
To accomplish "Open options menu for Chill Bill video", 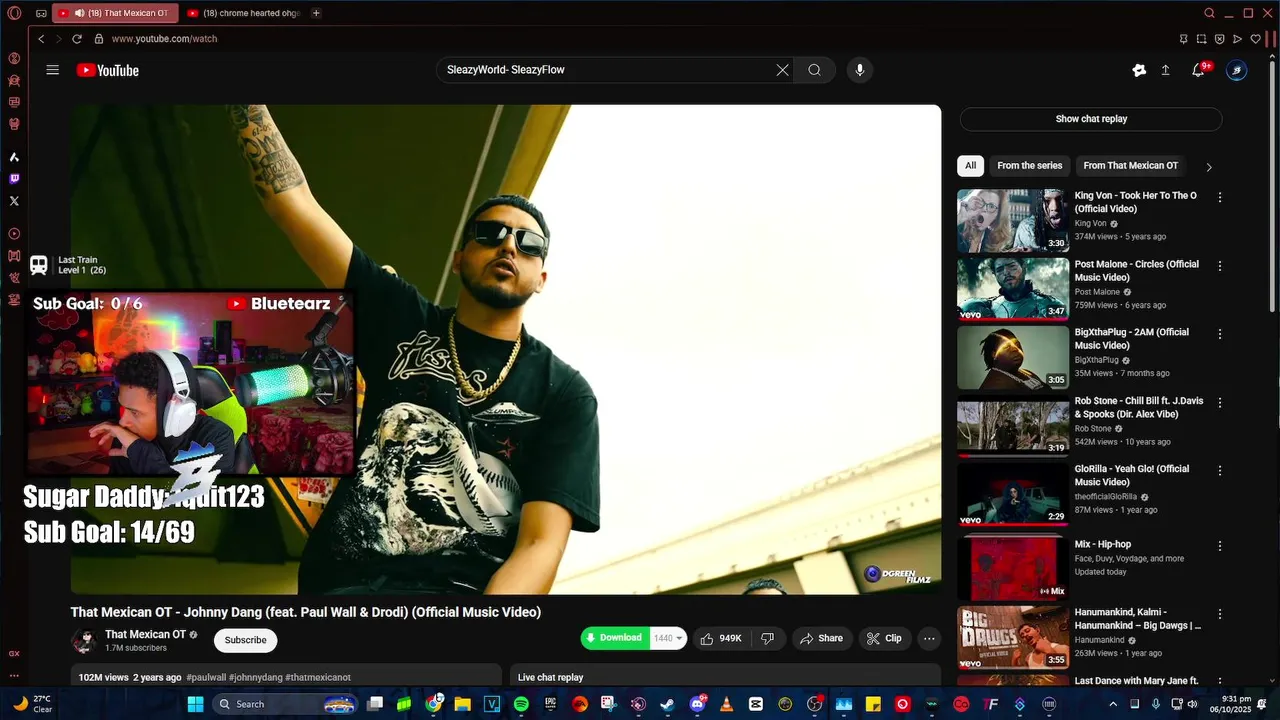I will [x=1219, y=402].
